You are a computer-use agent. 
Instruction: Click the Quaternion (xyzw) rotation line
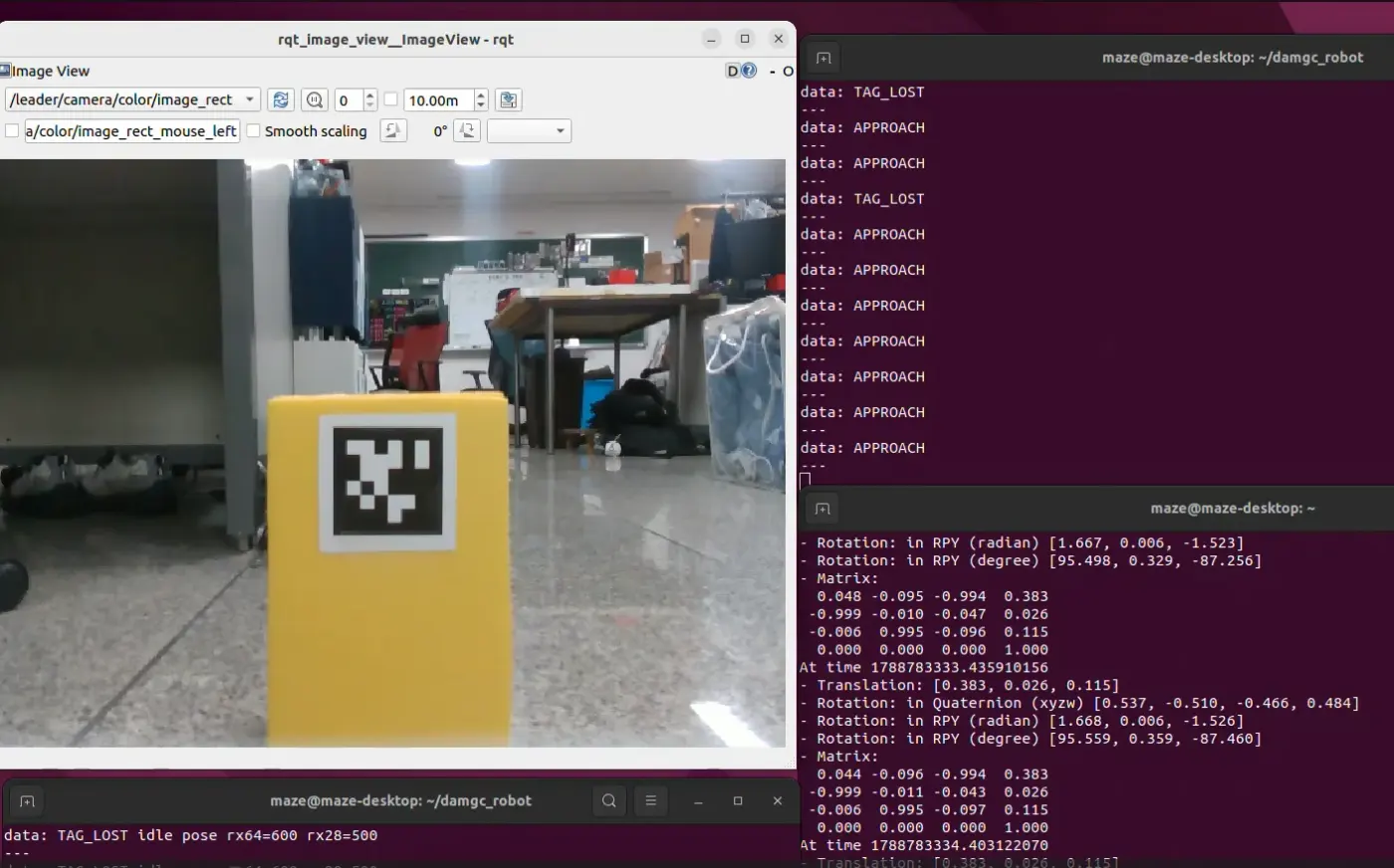(x=1079, y=703)
